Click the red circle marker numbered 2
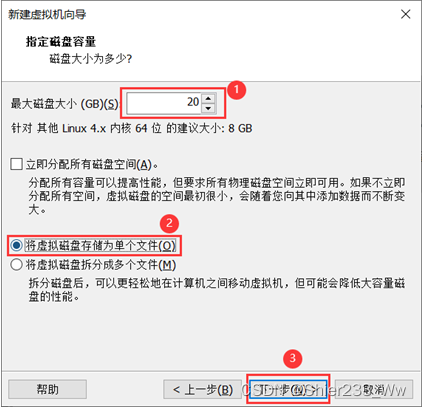 tap(169, 223)
